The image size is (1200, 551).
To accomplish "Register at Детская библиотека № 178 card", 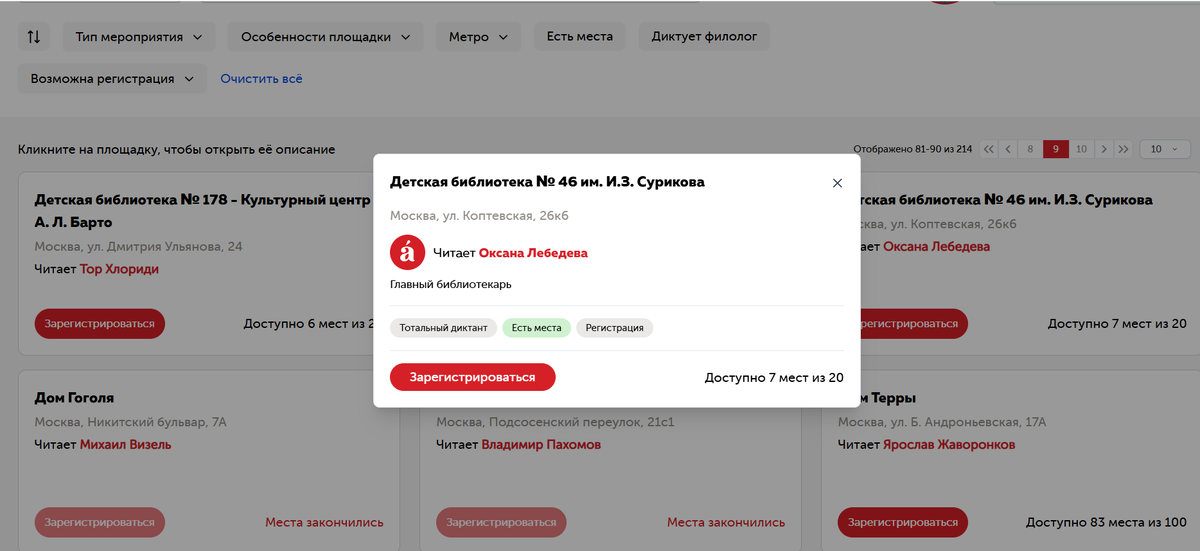I will click(x=100, y=324).
